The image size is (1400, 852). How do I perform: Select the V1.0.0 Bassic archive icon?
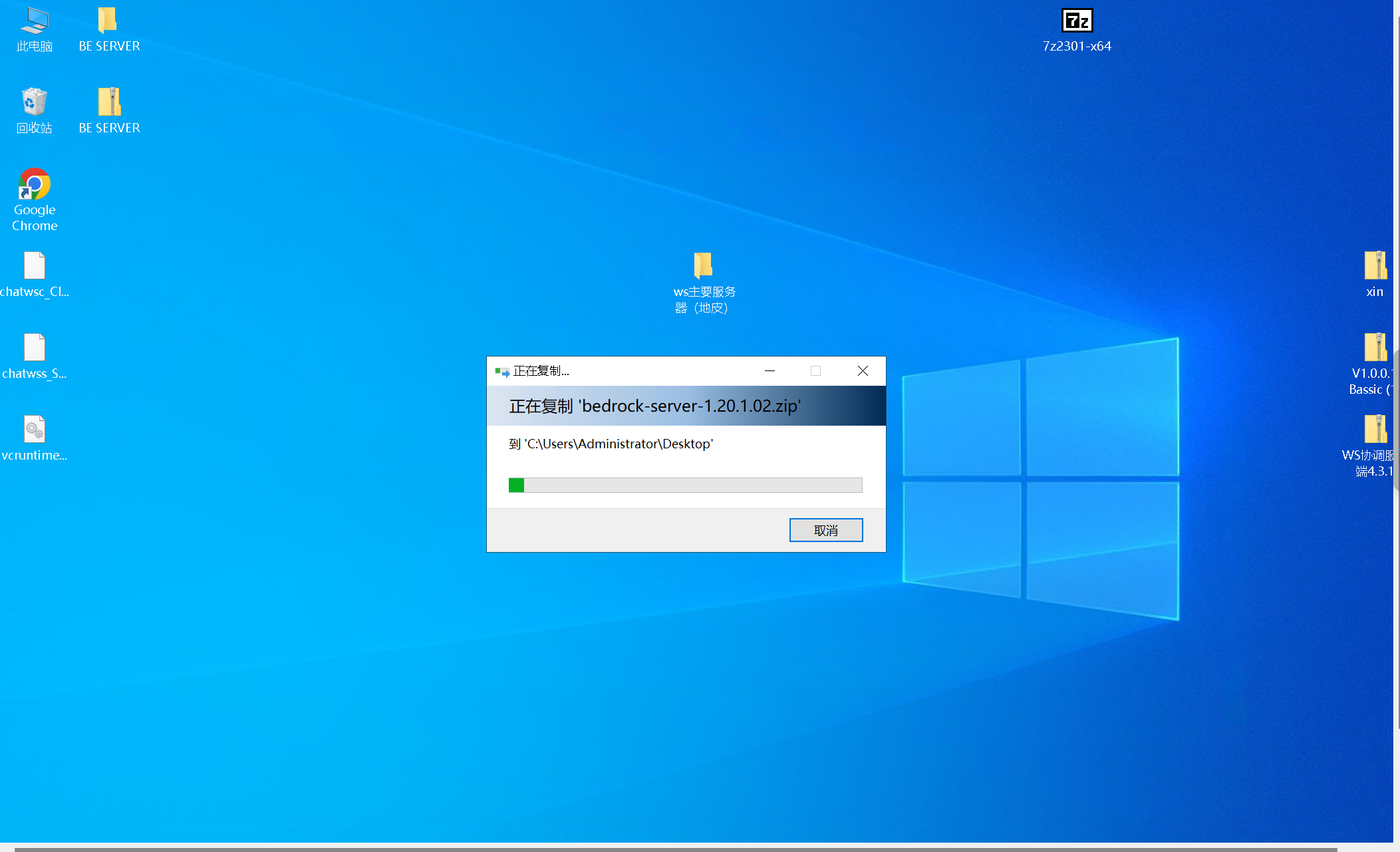tap(1375, 349)
